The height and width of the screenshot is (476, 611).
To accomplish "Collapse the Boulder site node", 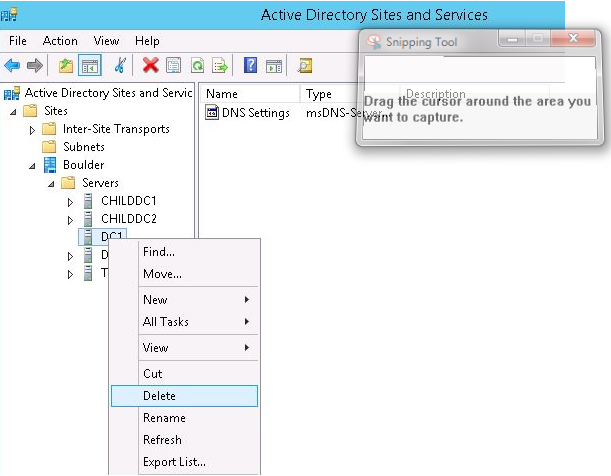I will point(32,166).
